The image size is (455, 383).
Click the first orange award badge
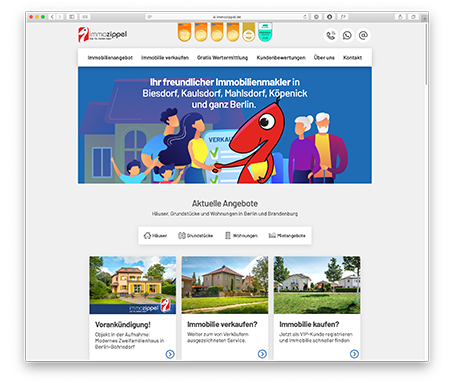click(x=184, y=32)
